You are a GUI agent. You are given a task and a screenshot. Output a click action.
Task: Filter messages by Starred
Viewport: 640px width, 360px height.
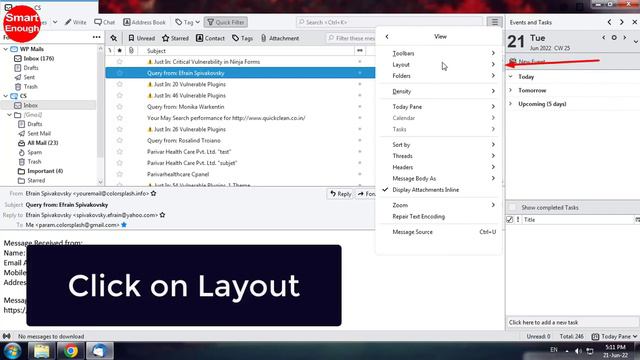[175, 38]
